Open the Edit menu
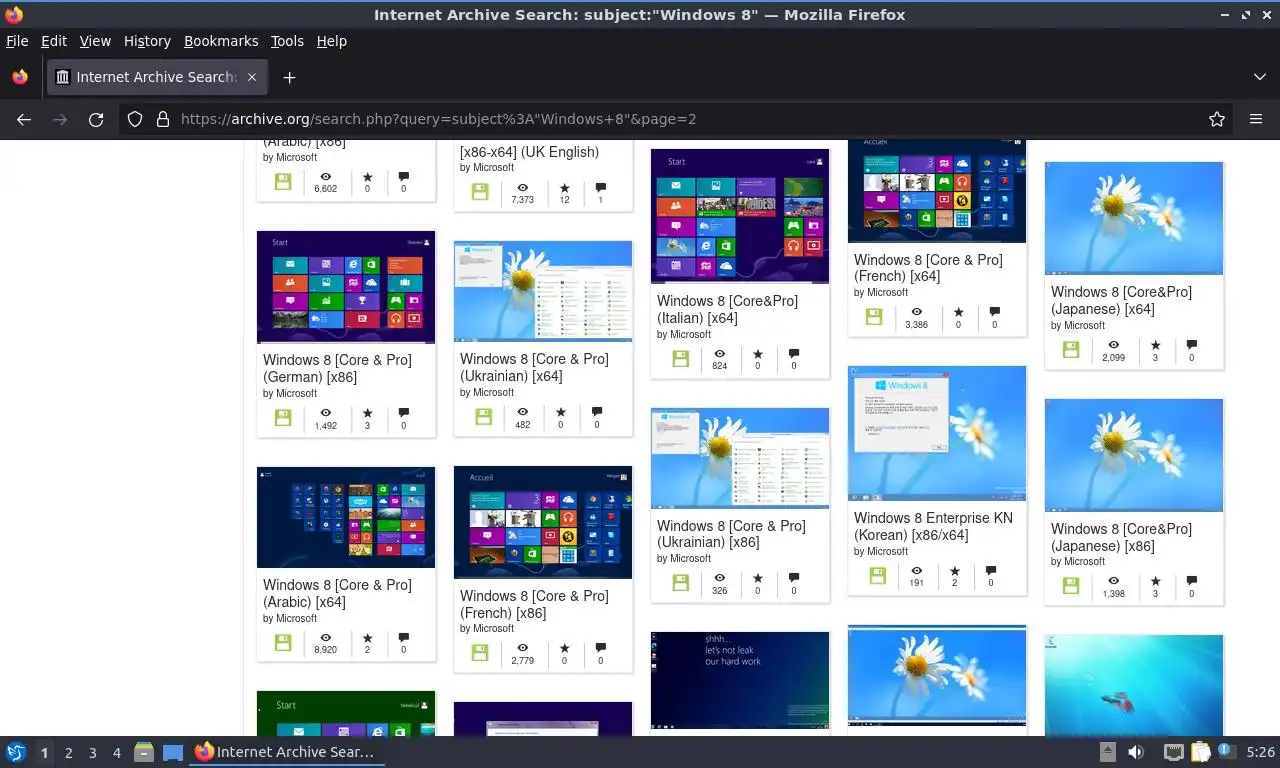 tap(54, 41)
